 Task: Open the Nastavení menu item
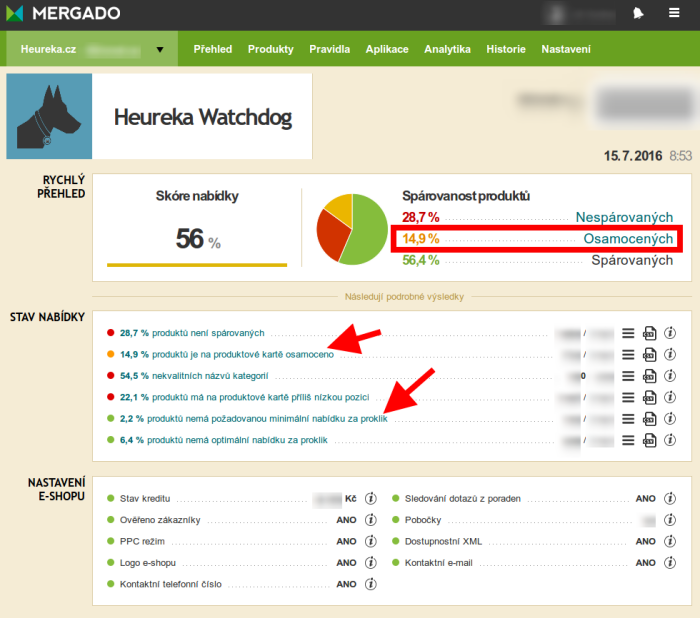click(x=566, y=49)
